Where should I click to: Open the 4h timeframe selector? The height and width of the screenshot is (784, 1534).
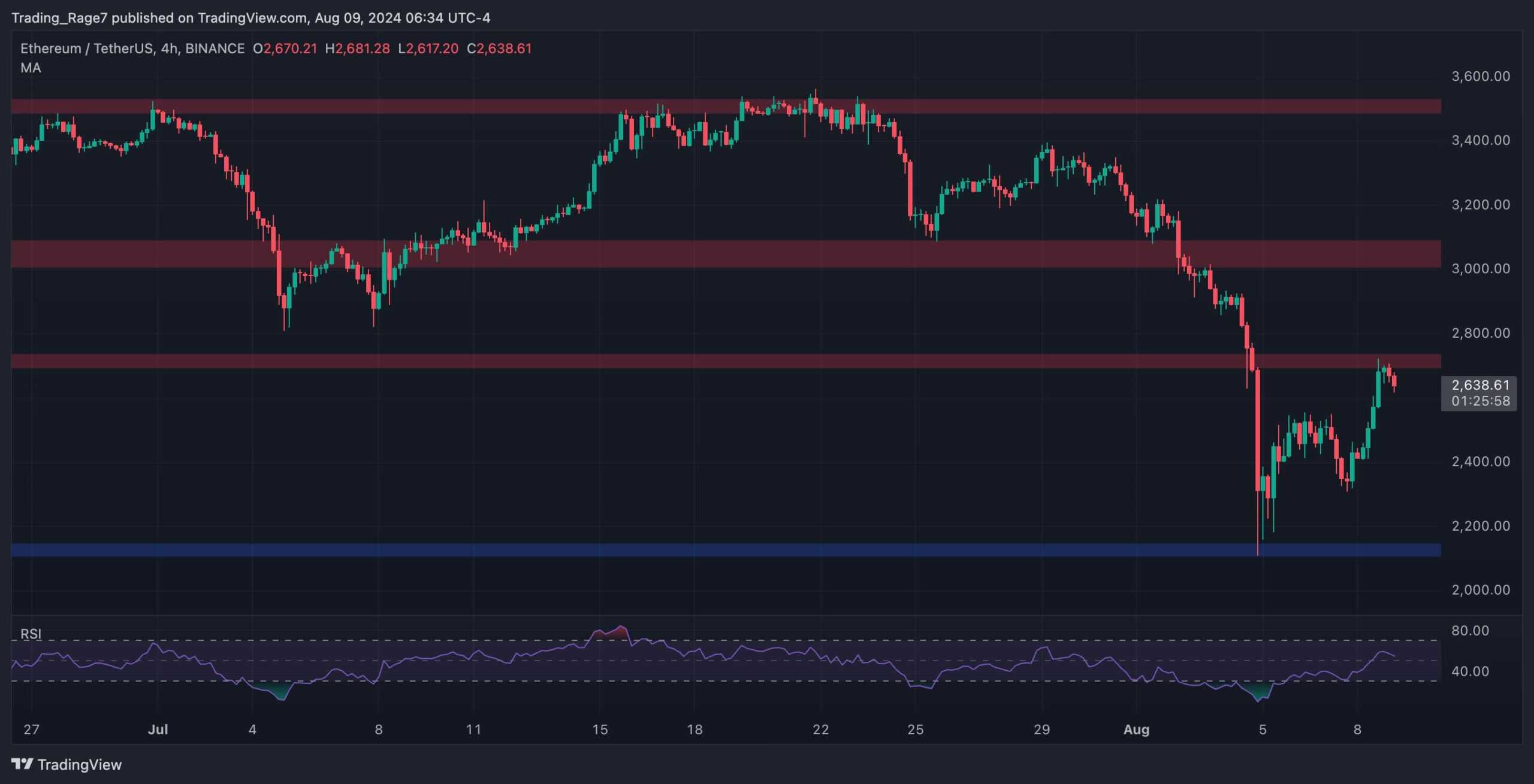pos(168,49)
